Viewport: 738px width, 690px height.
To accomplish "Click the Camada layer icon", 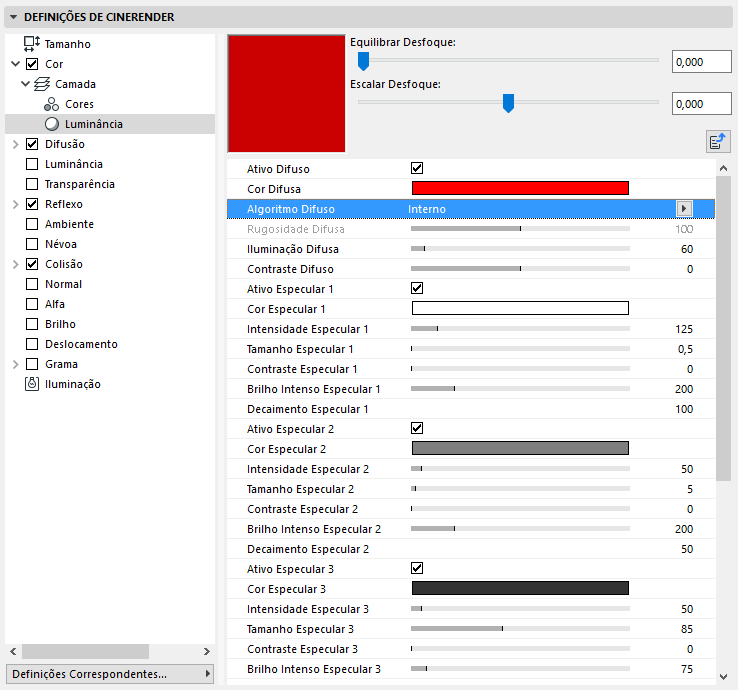I will 42,84.
